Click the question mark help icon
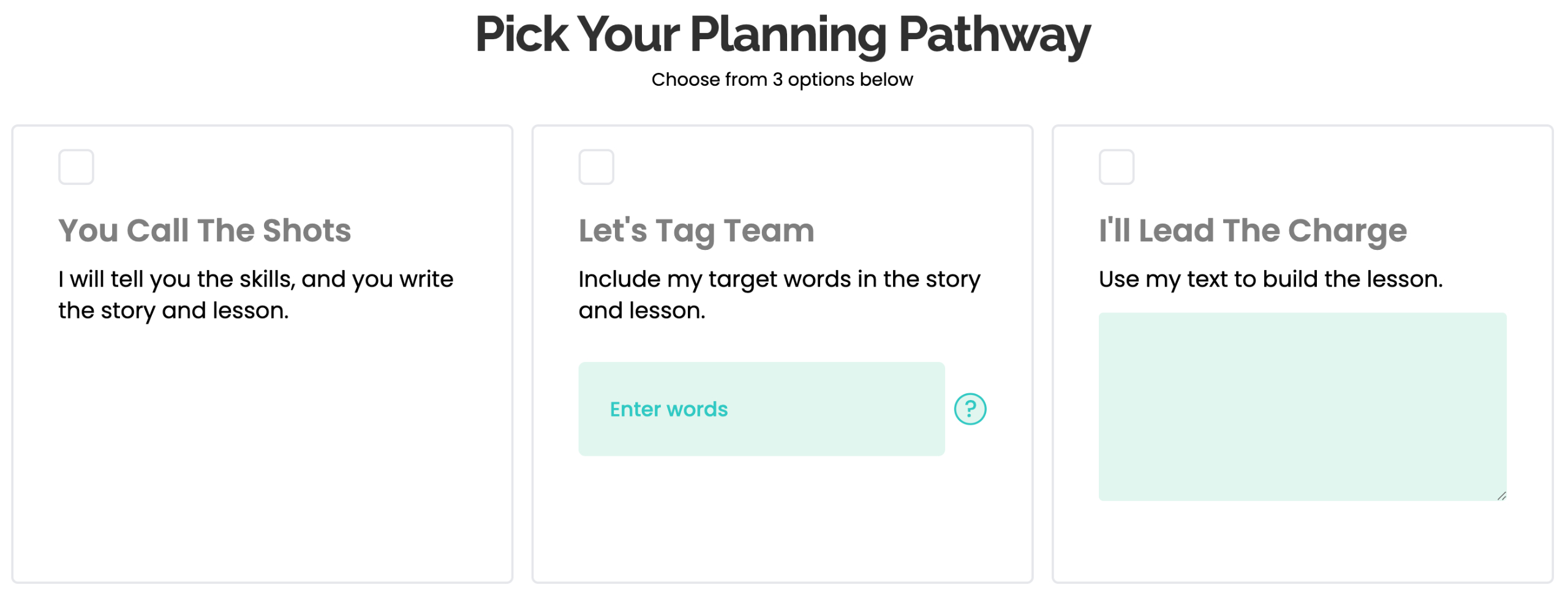 tap(970, 409)
